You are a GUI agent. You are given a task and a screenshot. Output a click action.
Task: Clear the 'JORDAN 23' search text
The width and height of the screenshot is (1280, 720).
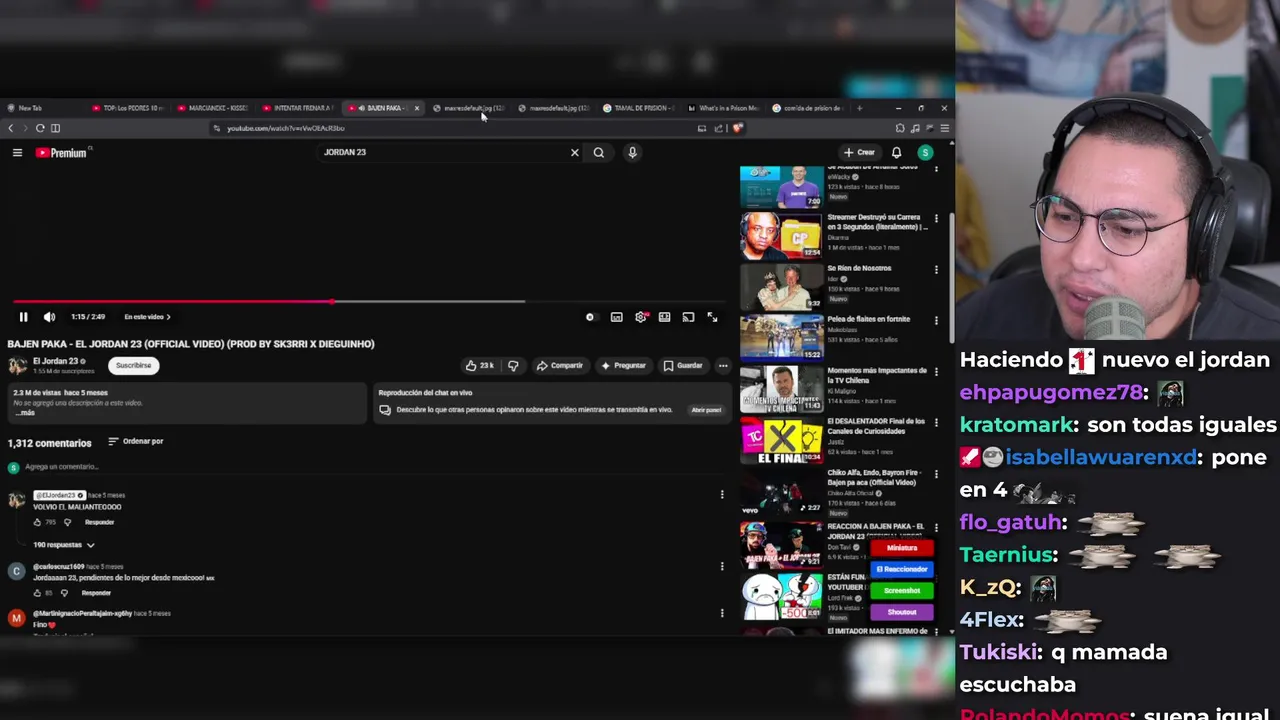pos(574,153)
